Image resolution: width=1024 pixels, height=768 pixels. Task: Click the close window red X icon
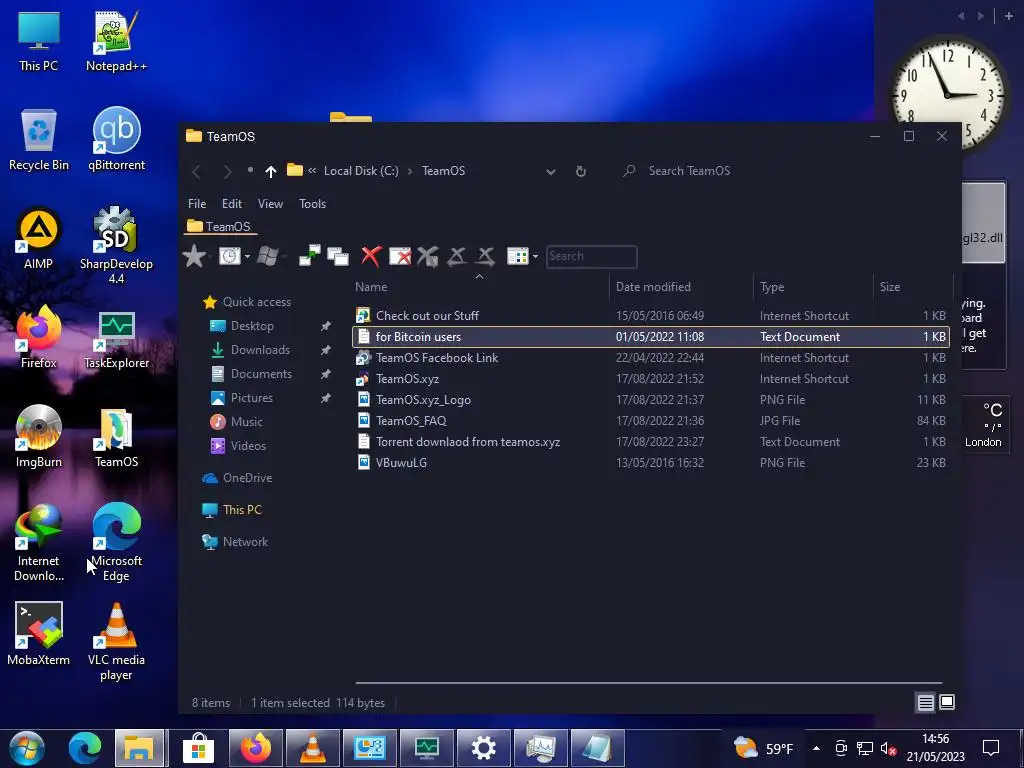pyautogui.click(x=400, y=256)
